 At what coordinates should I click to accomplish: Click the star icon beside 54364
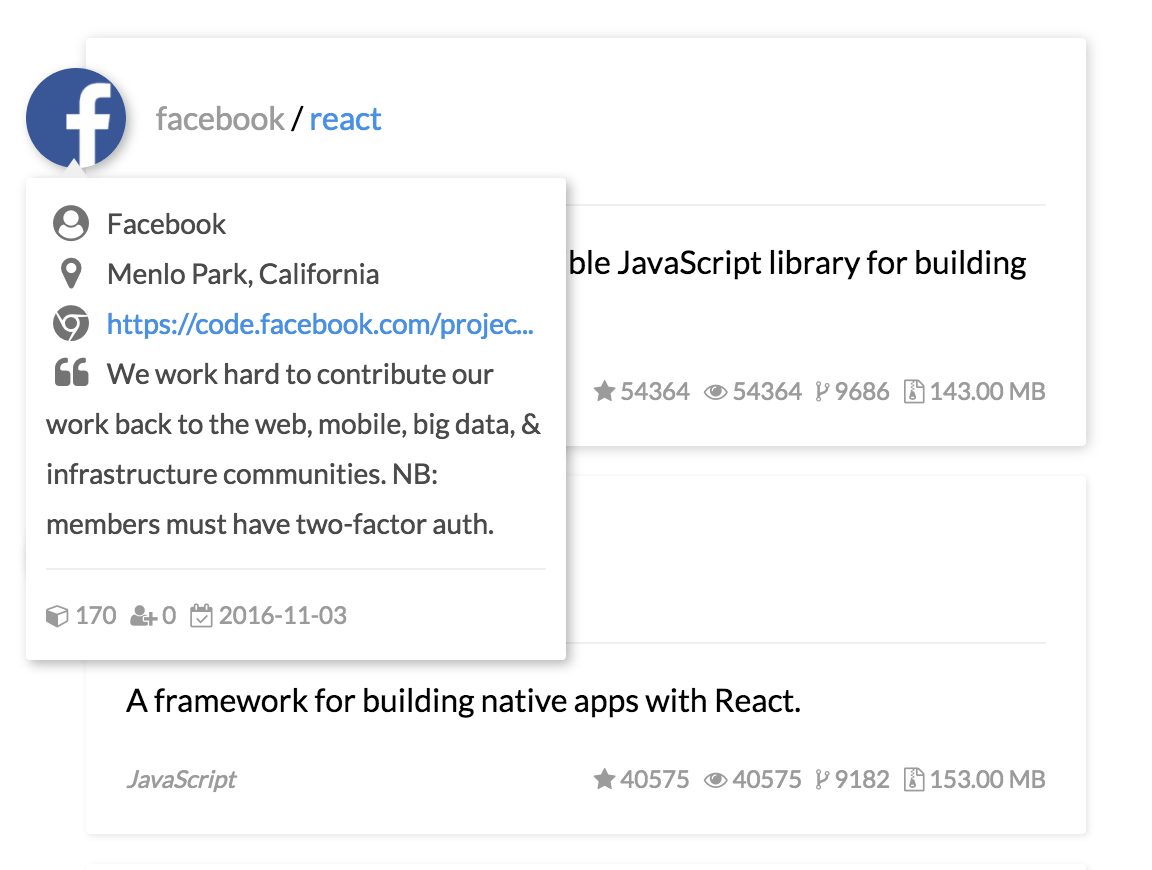click(x=604, y=391)
